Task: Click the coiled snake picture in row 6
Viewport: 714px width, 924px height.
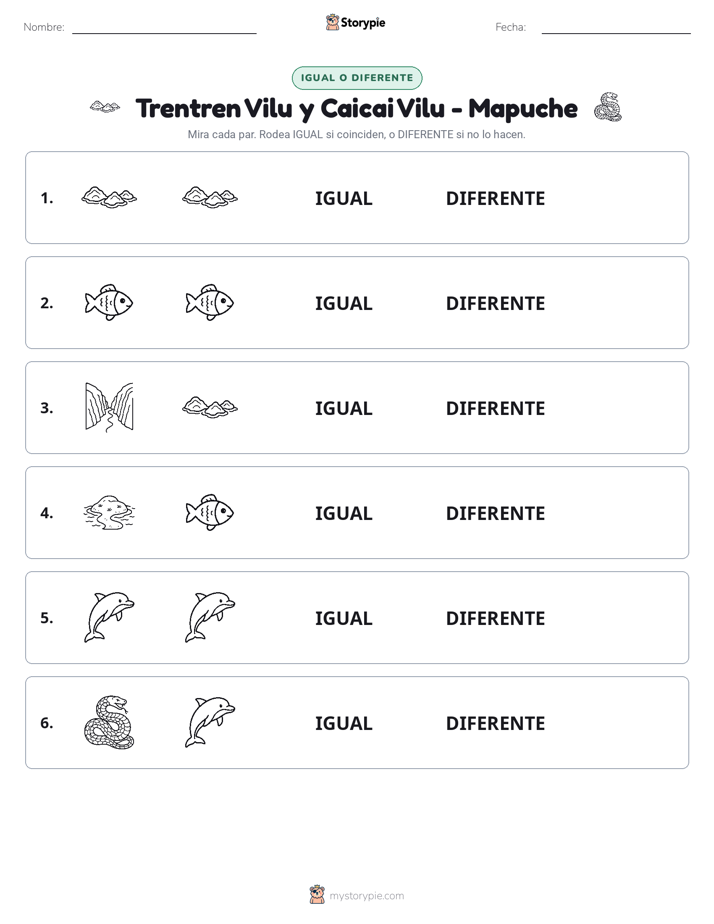Action: click(109, 722)
